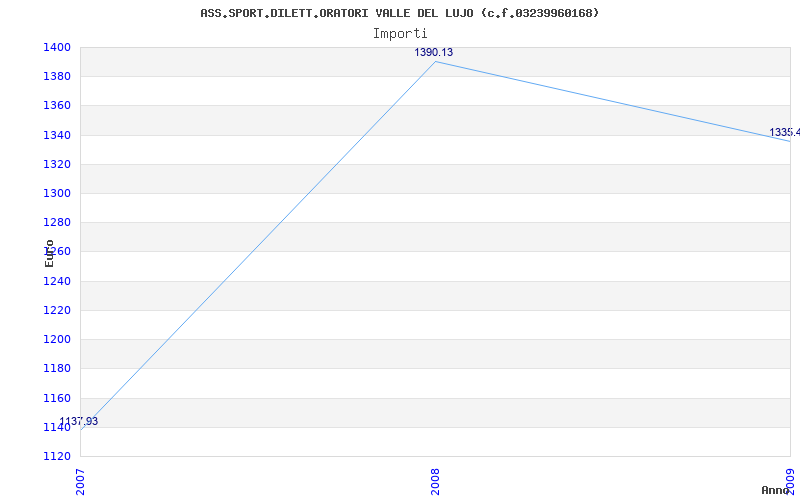
Task: Click the 1280 y-axis tick label
Action: pyautogui.click(x=56, y=222)
